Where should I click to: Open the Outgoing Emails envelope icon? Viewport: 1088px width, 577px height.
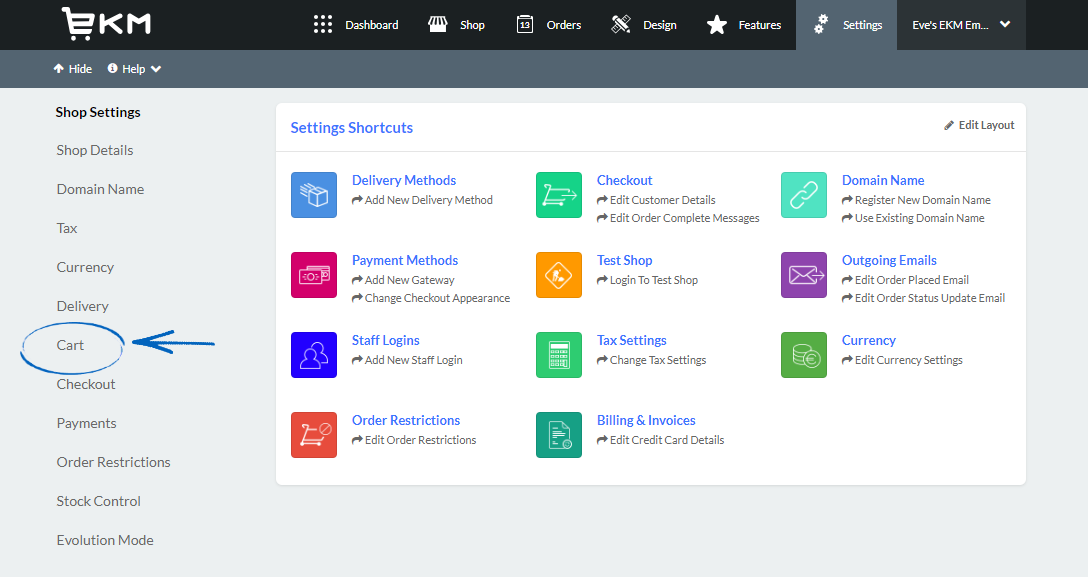click(x=804, y=275)
